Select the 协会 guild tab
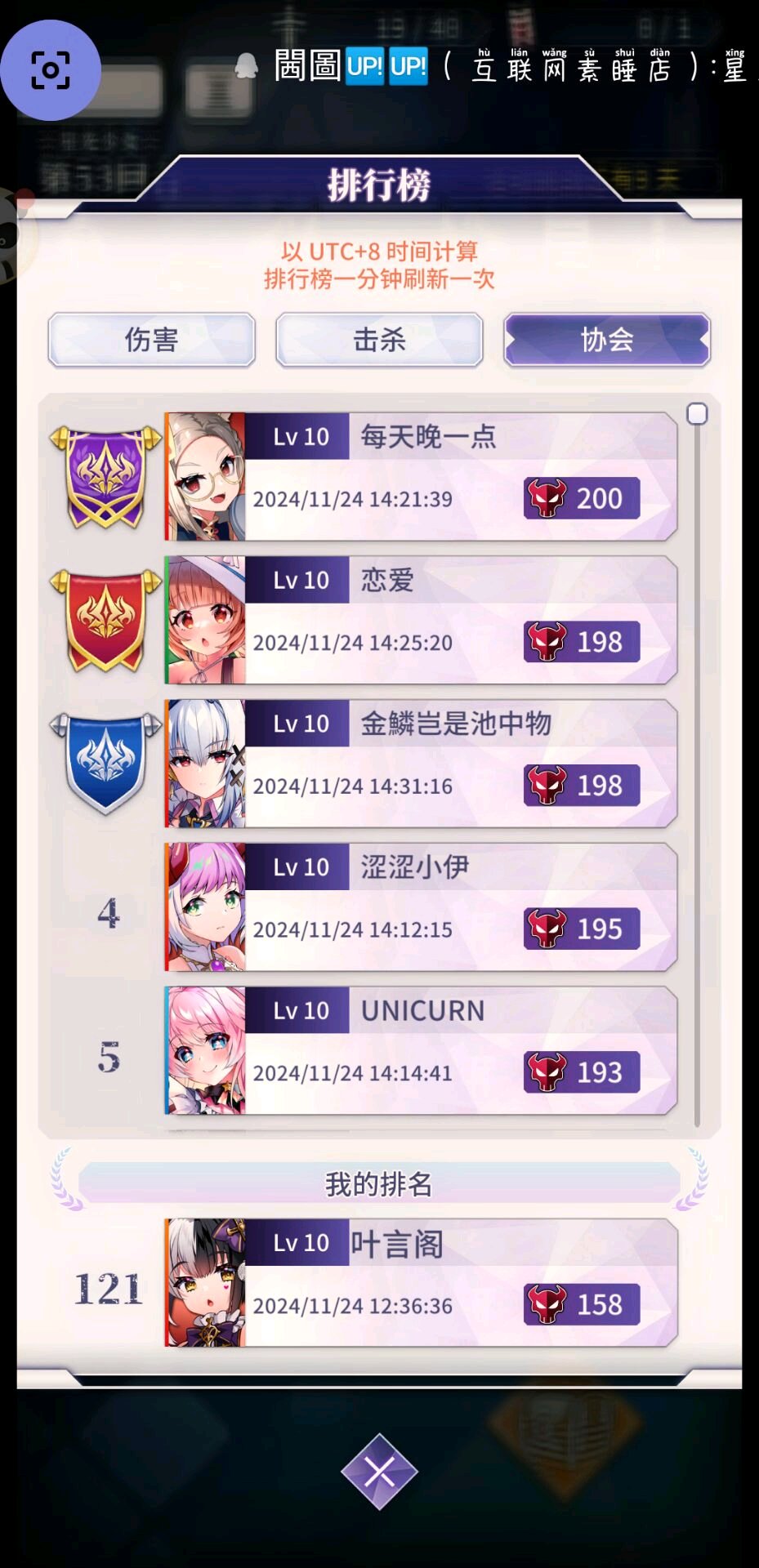The height and width of the screenshot is (1568, 759). click(x=607, y=340)
